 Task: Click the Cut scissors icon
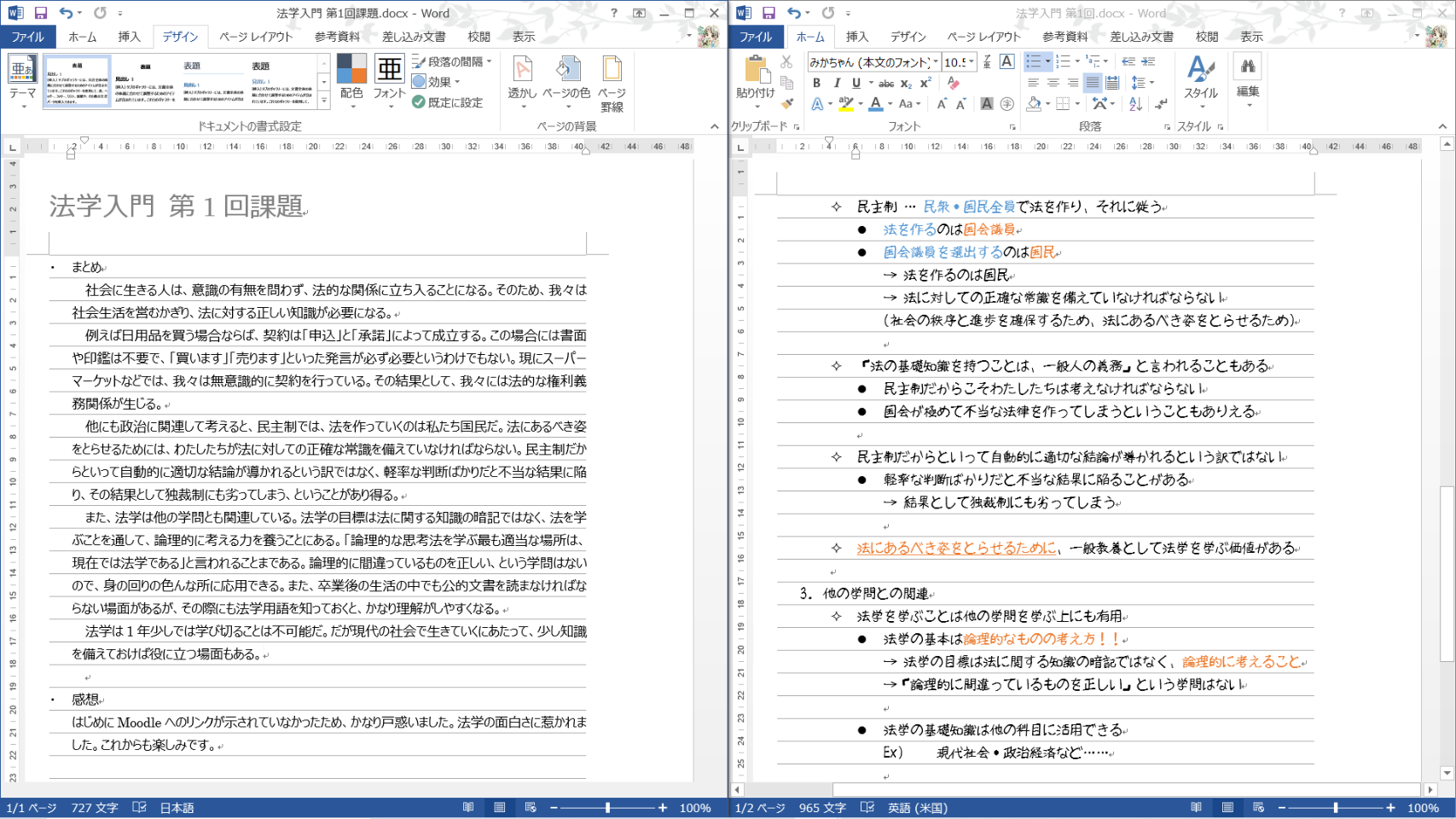click(786, 62)
